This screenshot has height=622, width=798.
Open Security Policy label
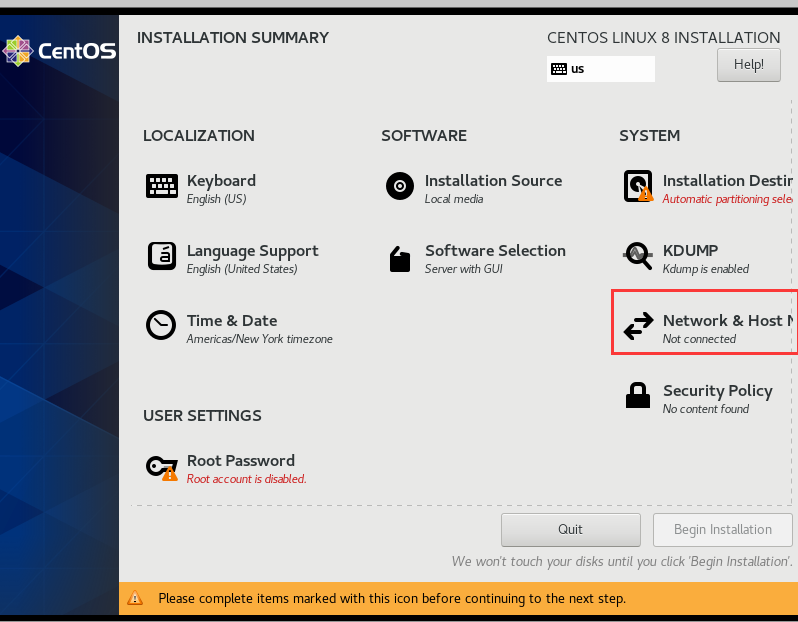coord(718,391)
